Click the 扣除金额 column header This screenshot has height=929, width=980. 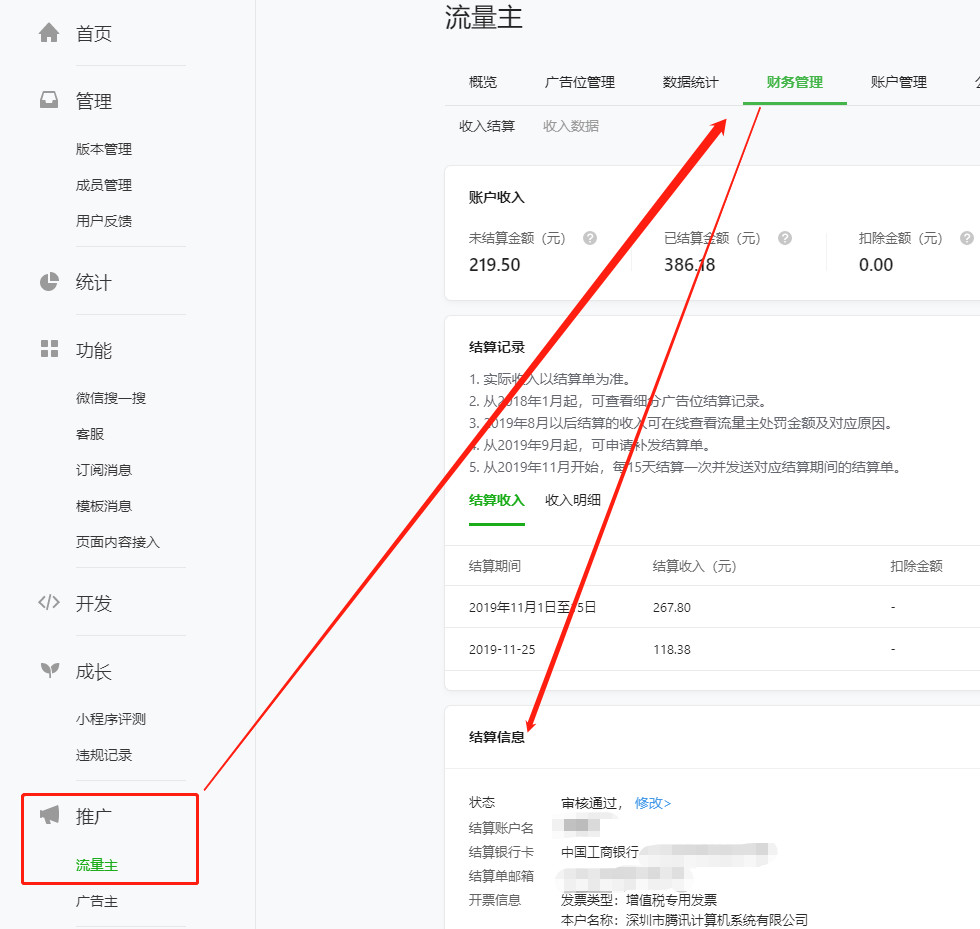coord(916,566)
